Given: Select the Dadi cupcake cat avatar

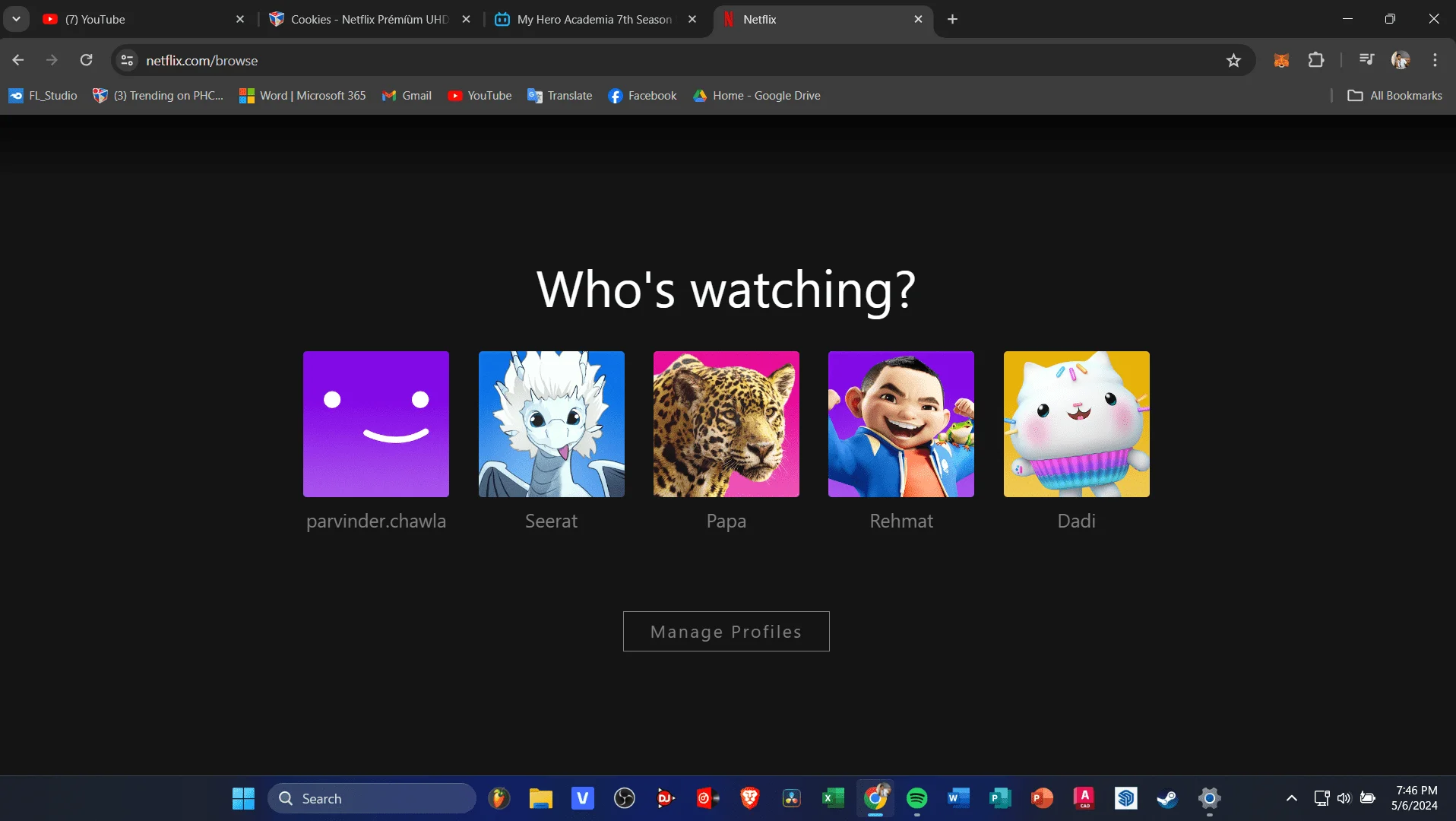Looking at the screenshot, I should (1077, 424).
